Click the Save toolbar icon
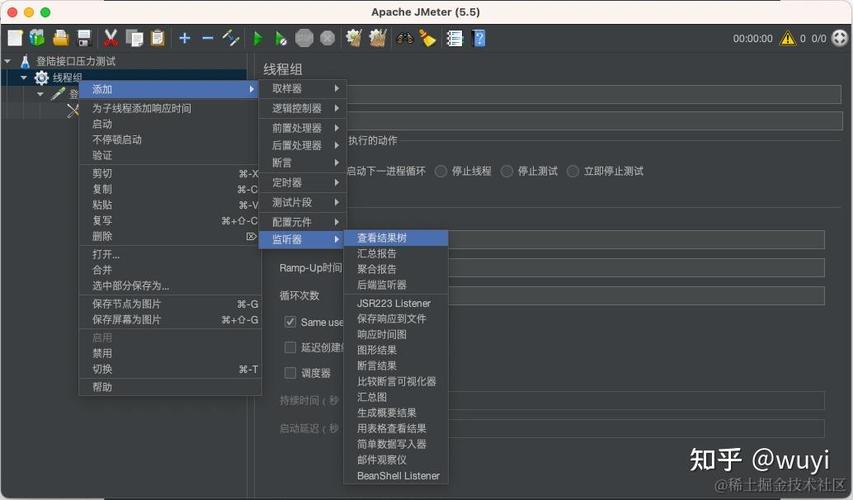 tap(84, 38)
